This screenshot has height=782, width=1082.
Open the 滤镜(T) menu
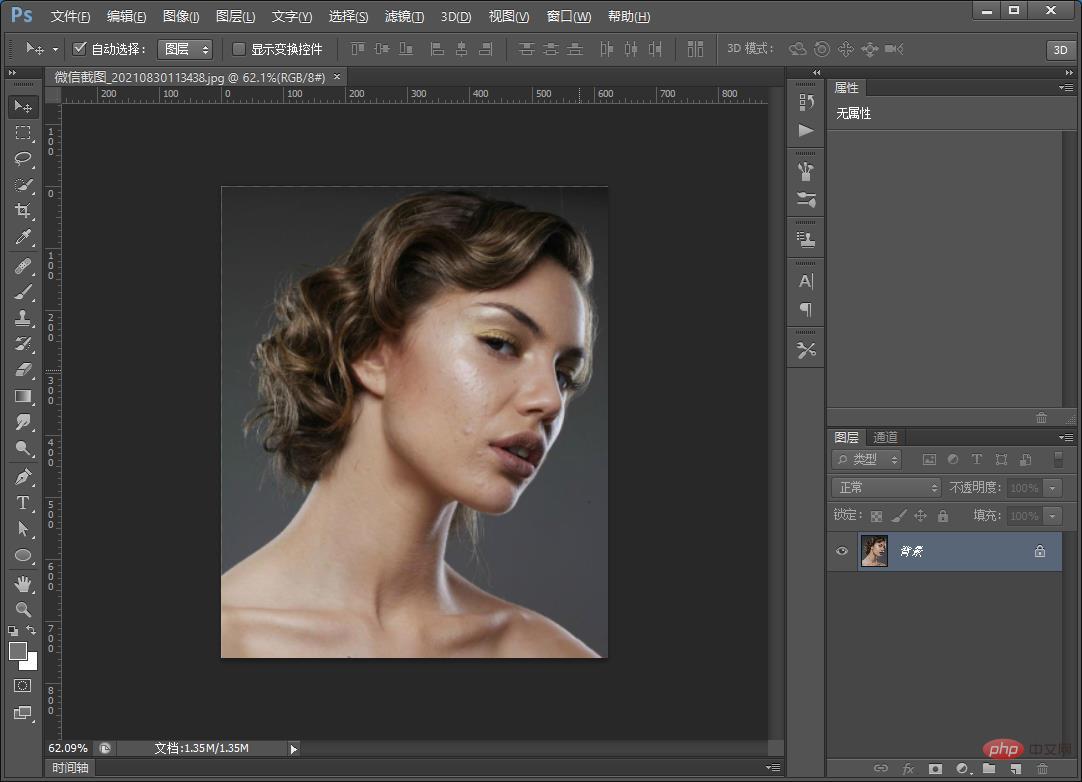pyautogui.click(x=404, y=16)
